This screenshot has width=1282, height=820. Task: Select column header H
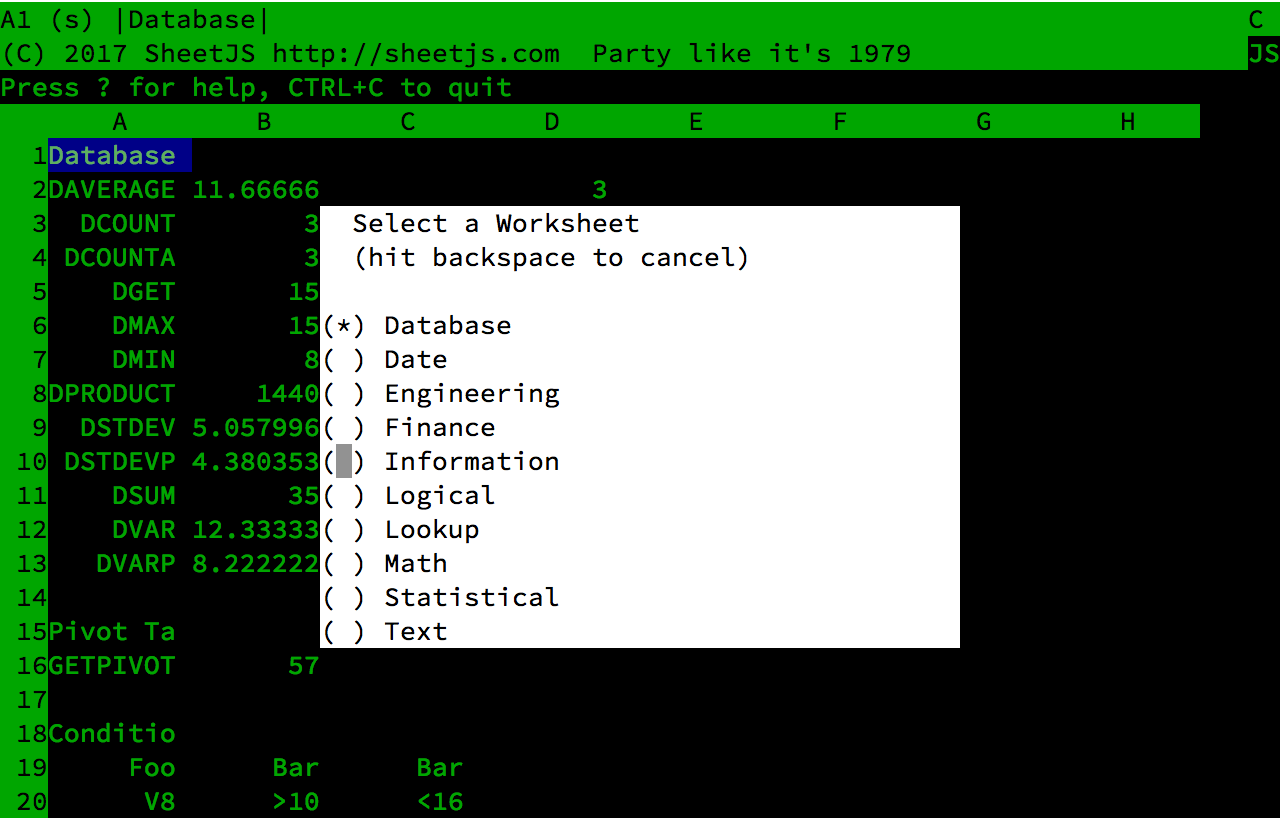(1128, 122)
